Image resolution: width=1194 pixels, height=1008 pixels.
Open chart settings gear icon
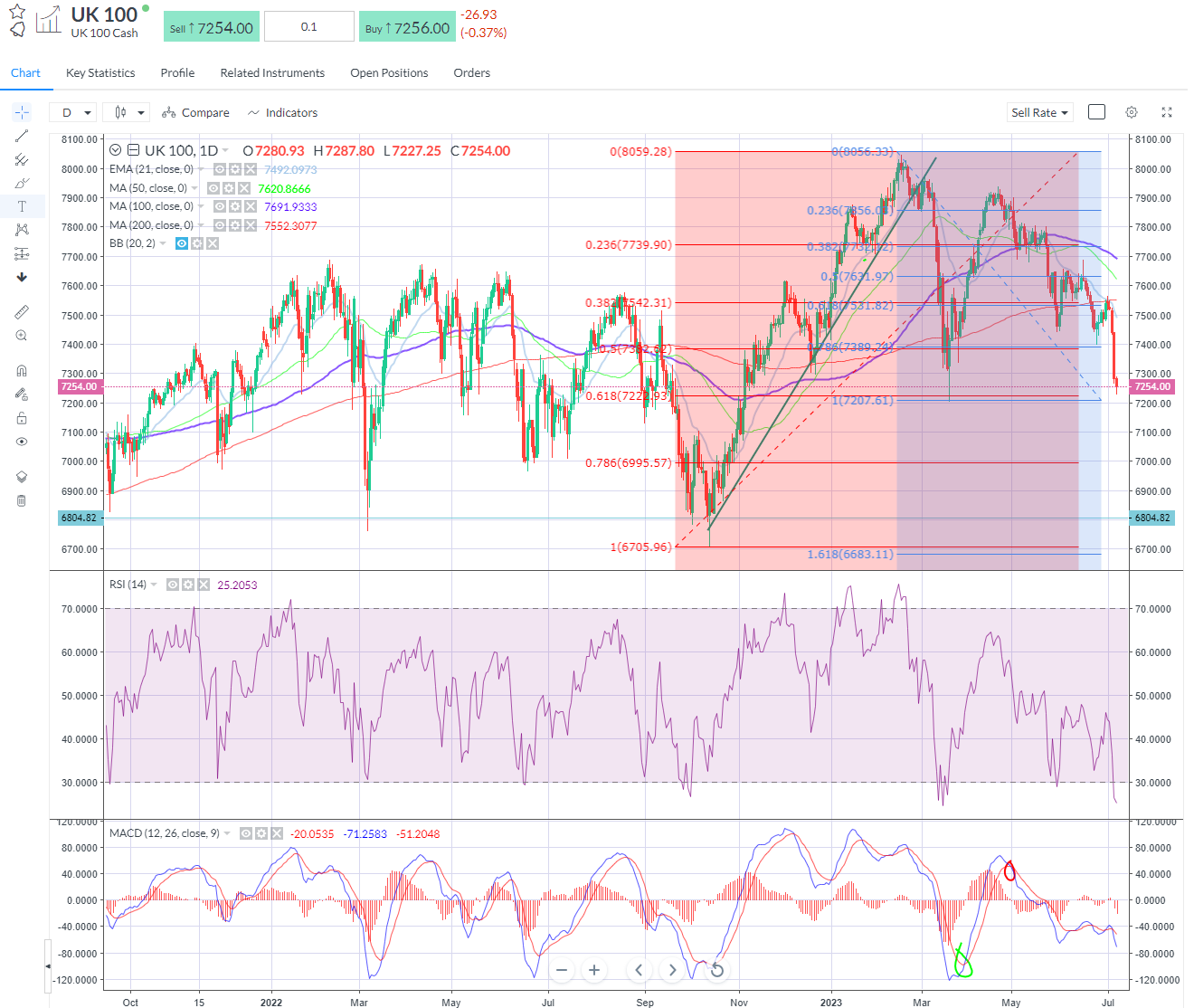(x=1132, y=112)
